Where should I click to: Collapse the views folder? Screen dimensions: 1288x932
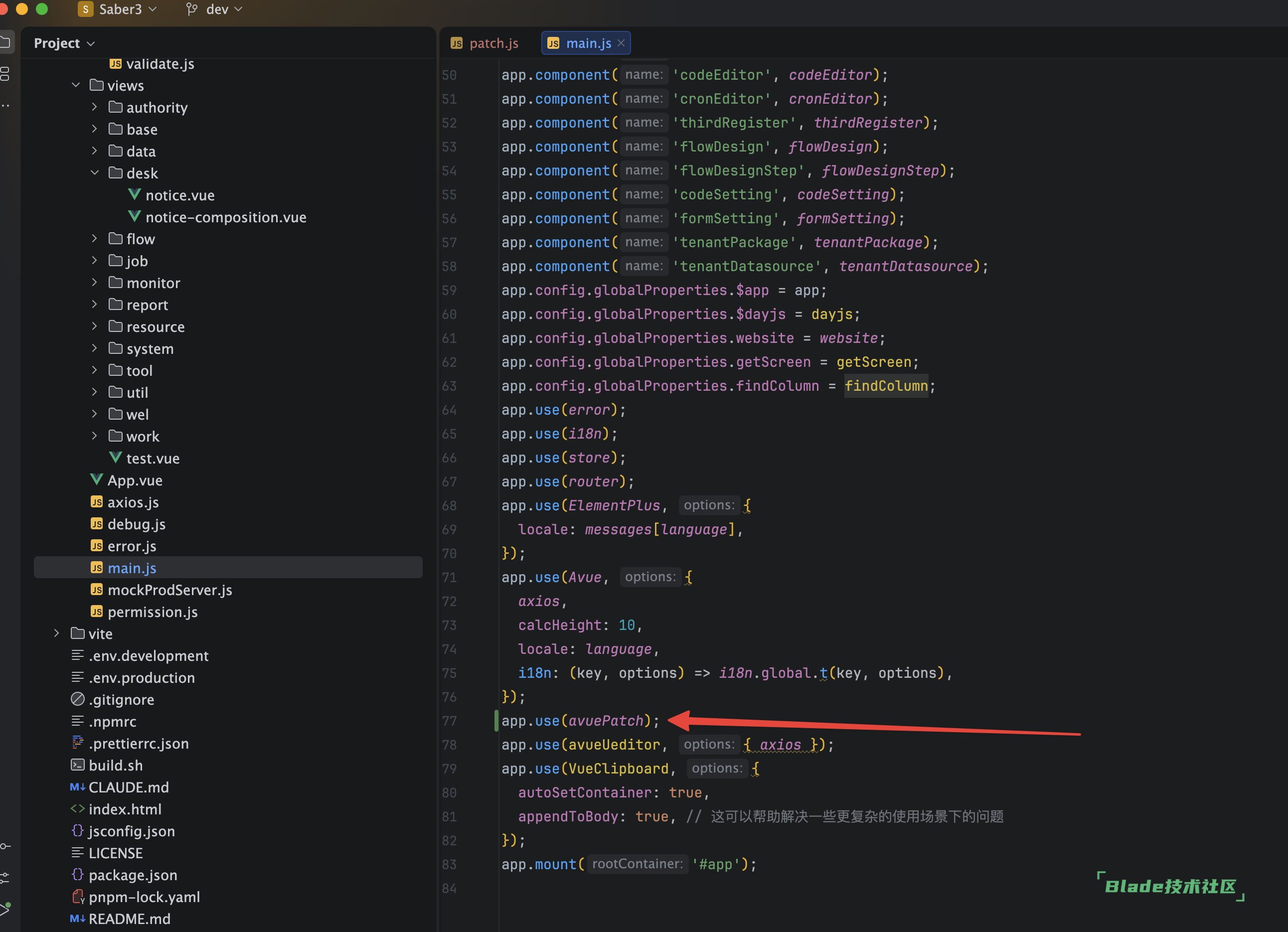coord(76,85)
